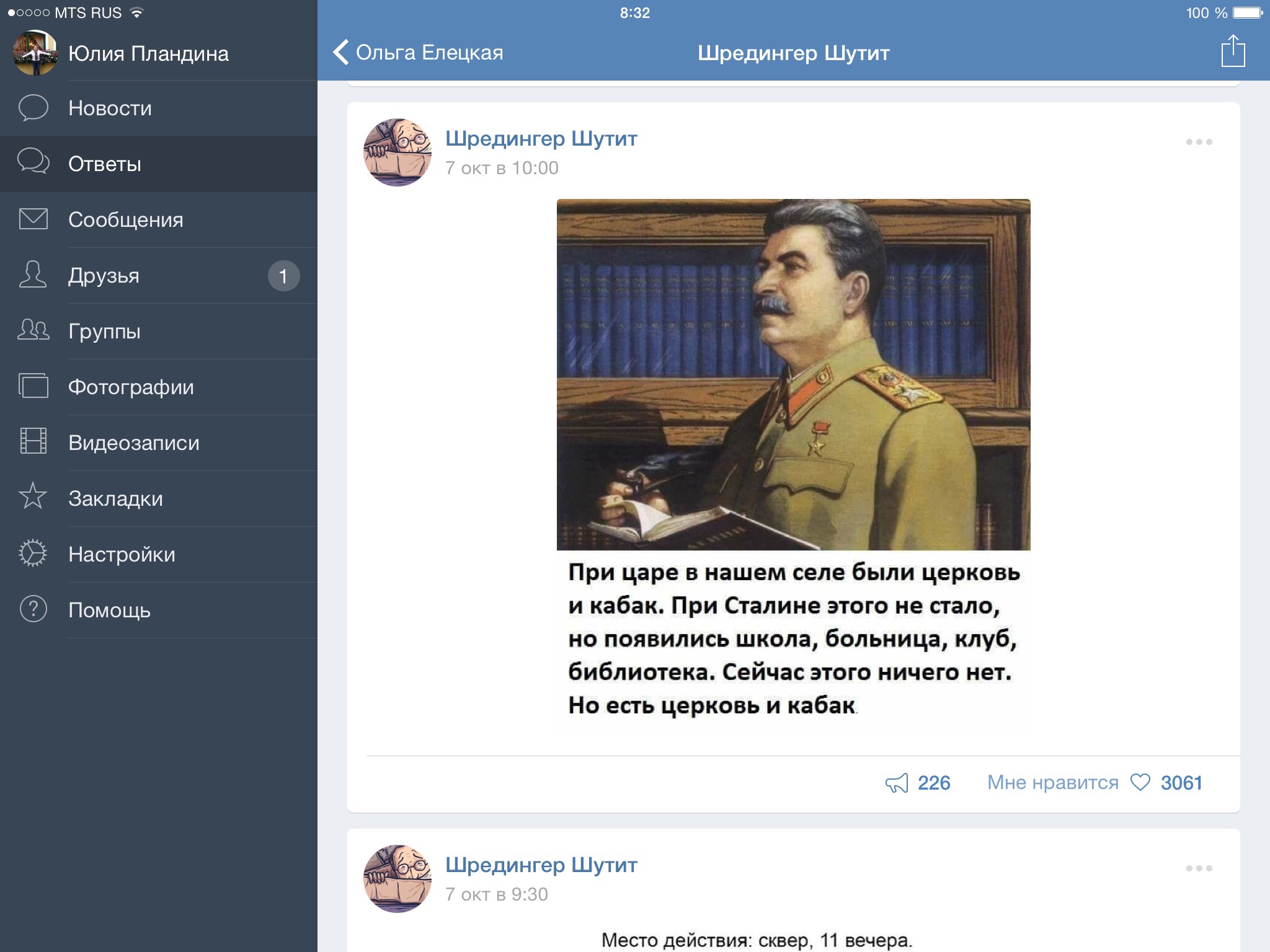Like the post with heart icon

point(1140,782)
